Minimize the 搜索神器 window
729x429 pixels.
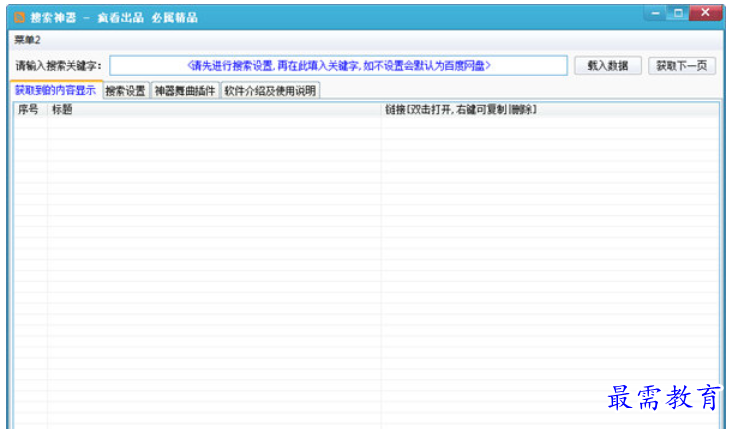656,13
